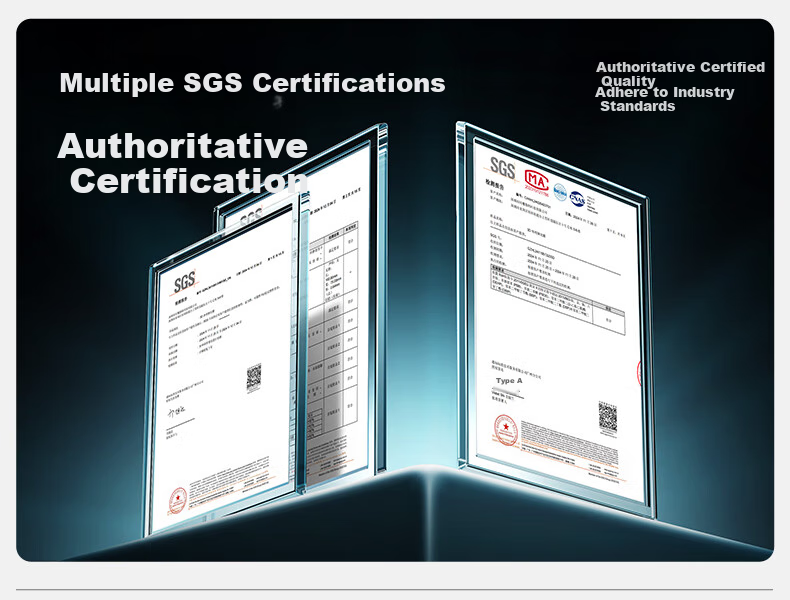Image resolution: width=790 pixels, height=600 pixels.
Task: Click the handwritten signature on the left certificate
Action: click(176, 412)
